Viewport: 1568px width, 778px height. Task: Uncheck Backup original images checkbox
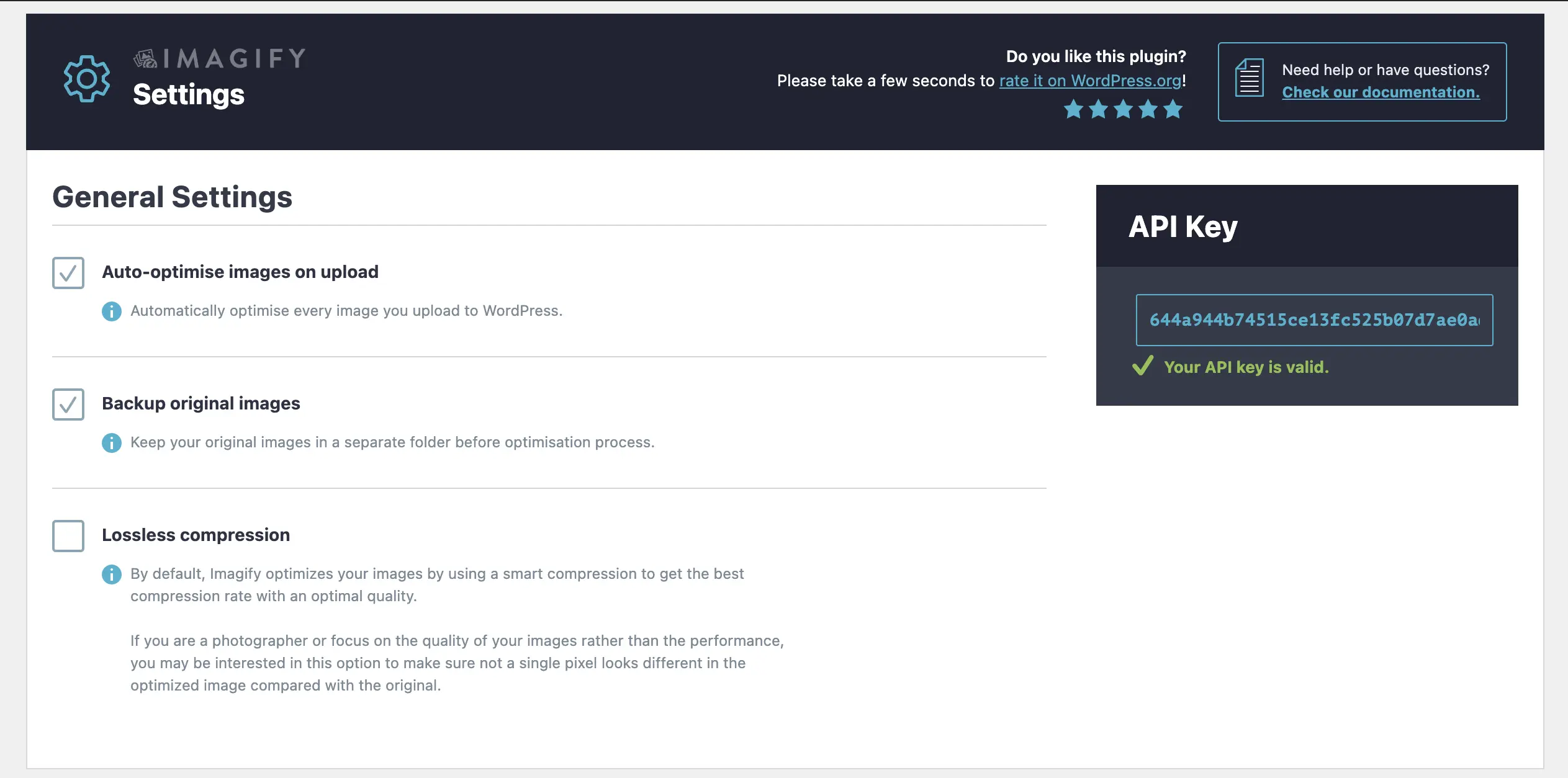(68, 405)
